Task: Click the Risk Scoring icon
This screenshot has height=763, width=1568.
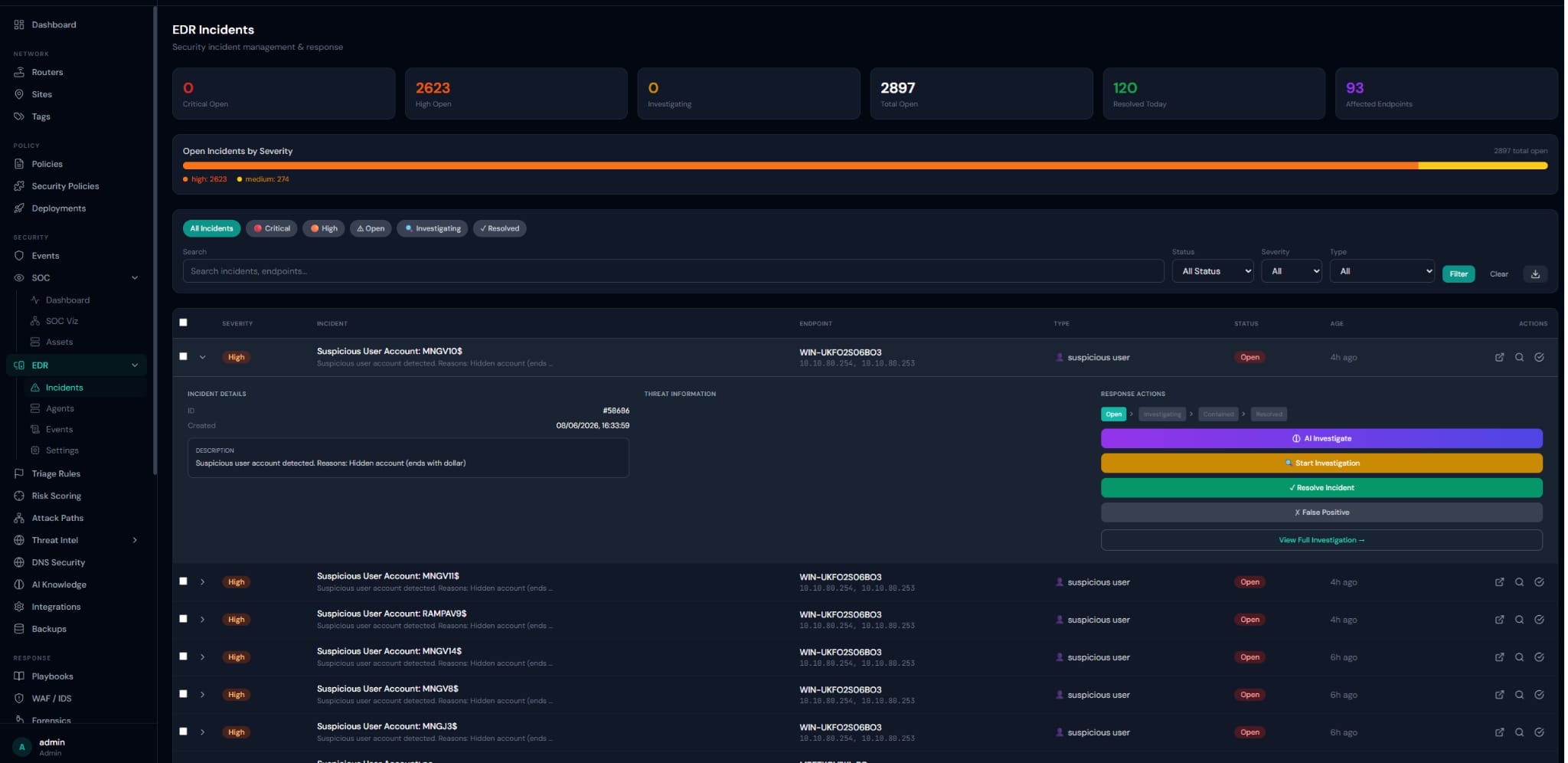Action: click(19, 496)
